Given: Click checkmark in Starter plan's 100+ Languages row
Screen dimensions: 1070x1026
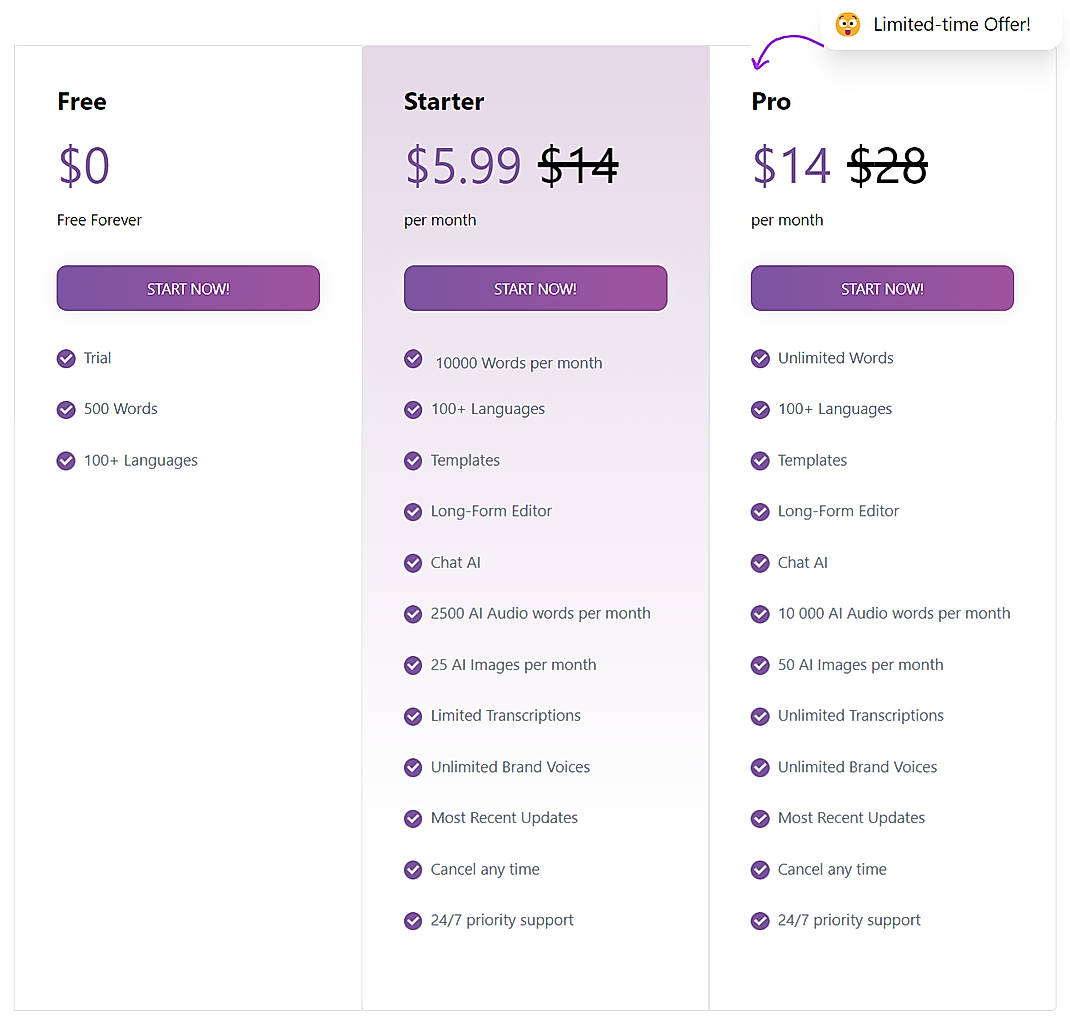Looking at the screenshot, I should pyautogui.click(x=413, y=409).
